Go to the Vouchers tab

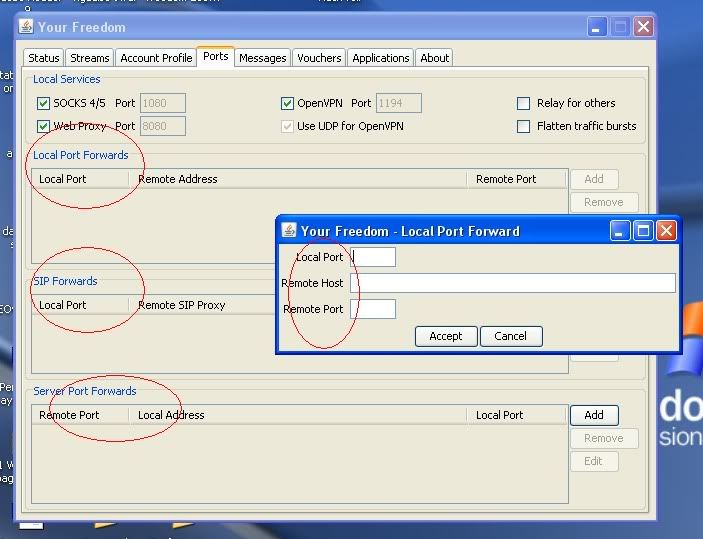tap(319, 58)
